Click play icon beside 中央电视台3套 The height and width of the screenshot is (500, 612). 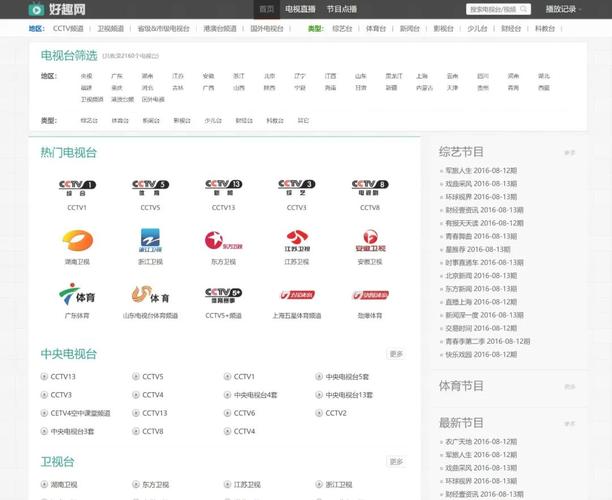click(44, 431)
